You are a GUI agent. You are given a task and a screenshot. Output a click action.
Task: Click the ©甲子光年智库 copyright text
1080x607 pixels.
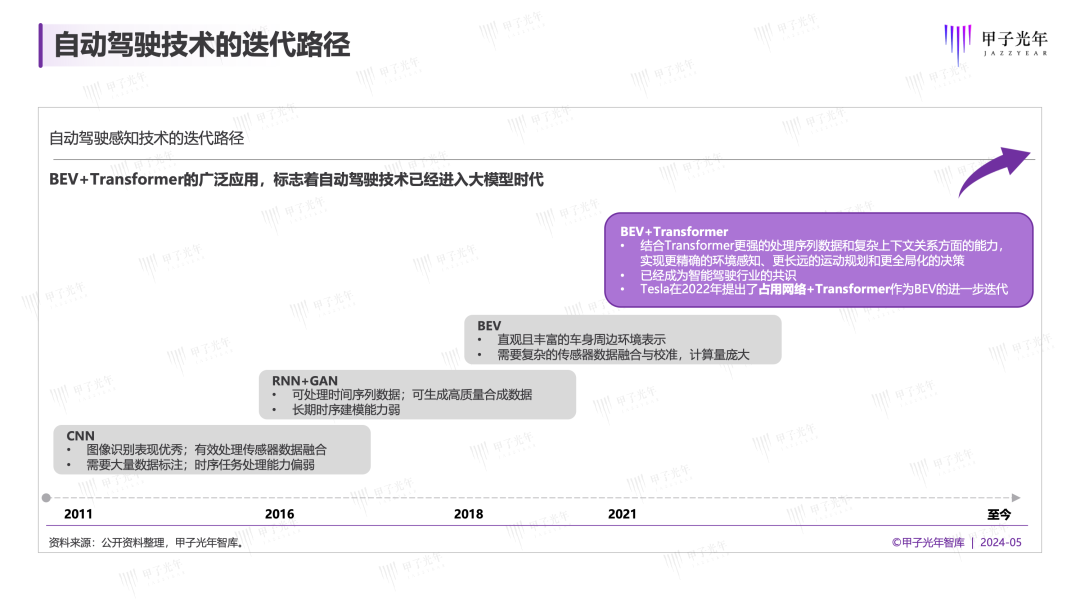point(928,543)
